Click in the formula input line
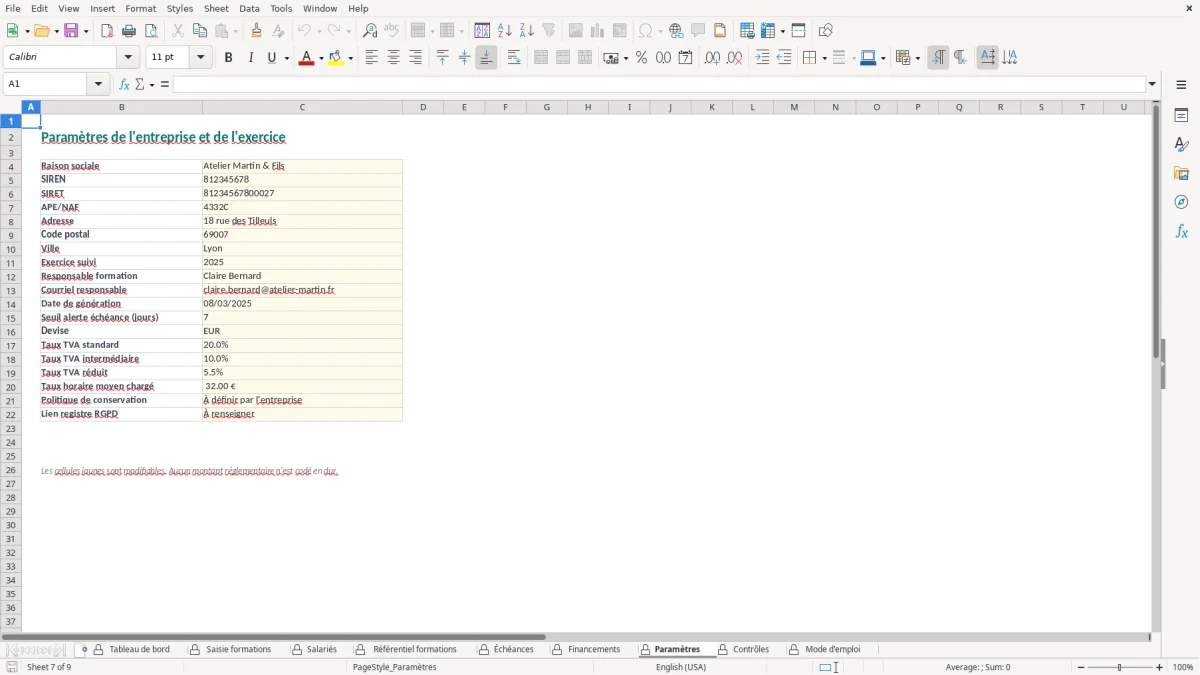 pos(659,84)
